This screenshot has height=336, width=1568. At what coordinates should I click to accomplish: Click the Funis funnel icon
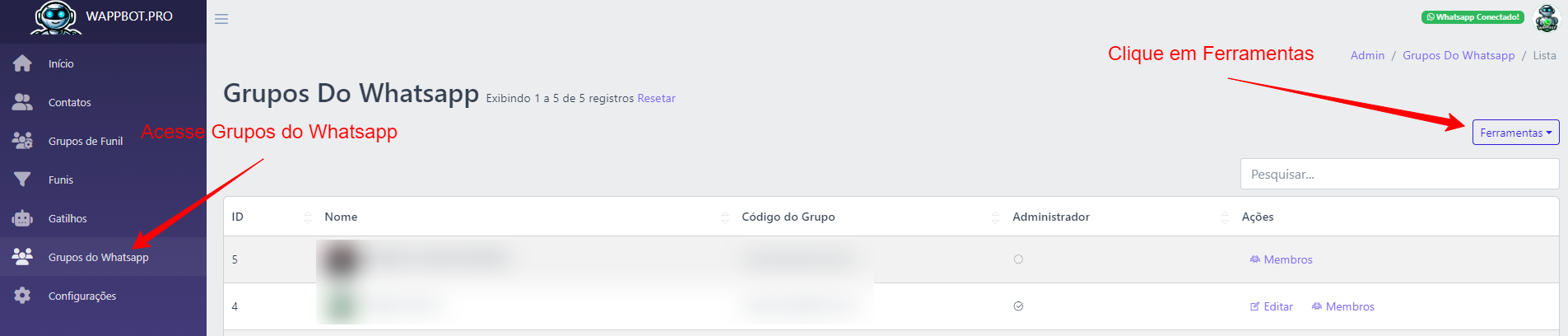22,180
